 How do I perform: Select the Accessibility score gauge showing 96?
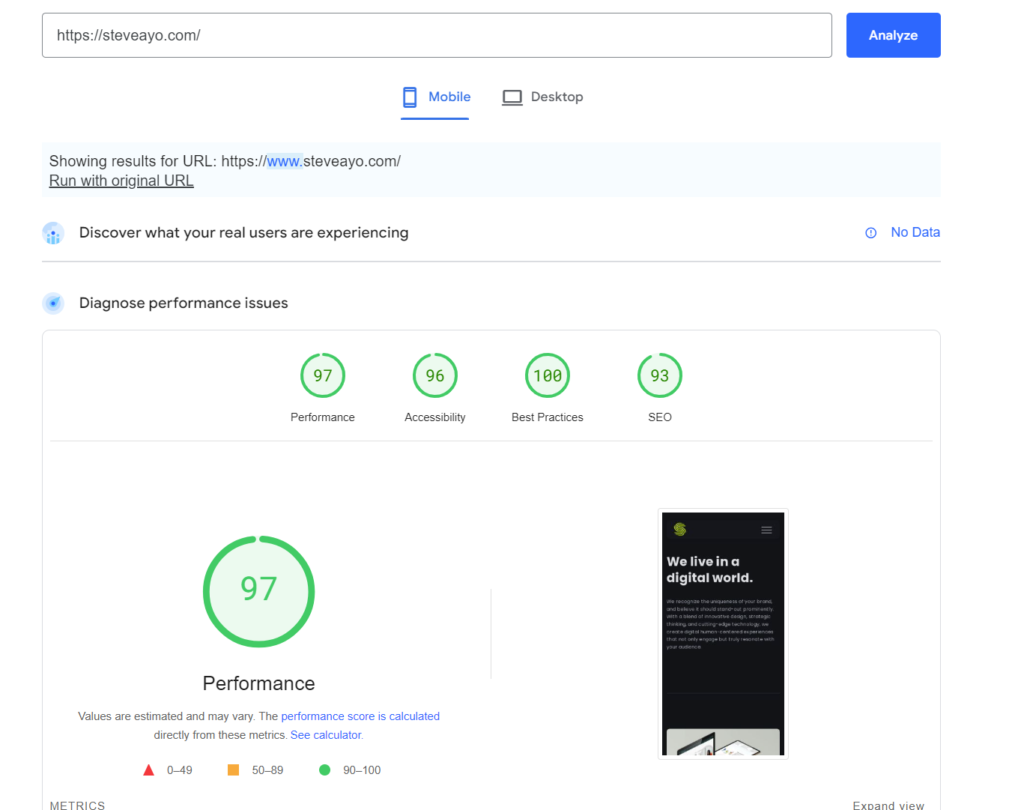[435, 376]
